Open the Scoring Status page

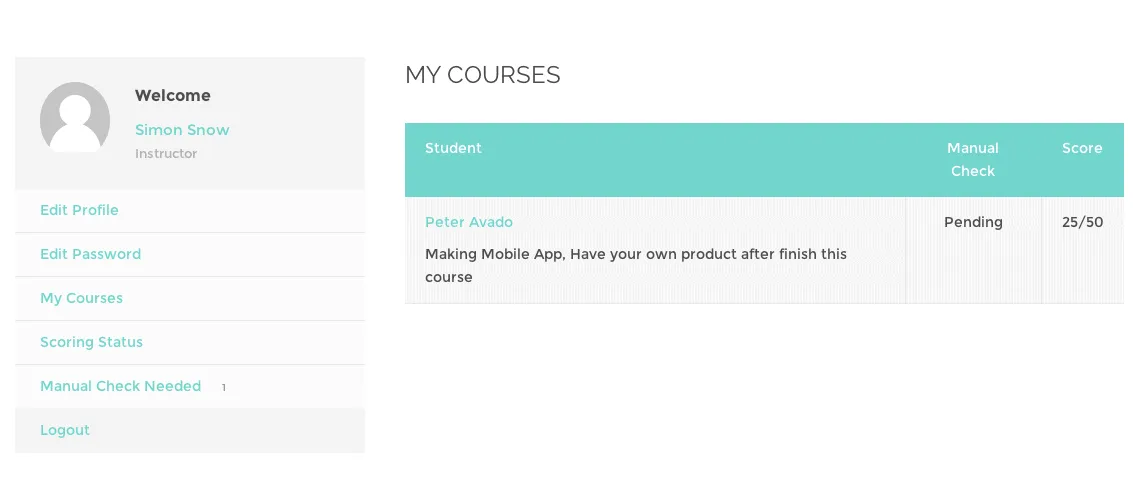pyautogui.click(x=91, y=342)
